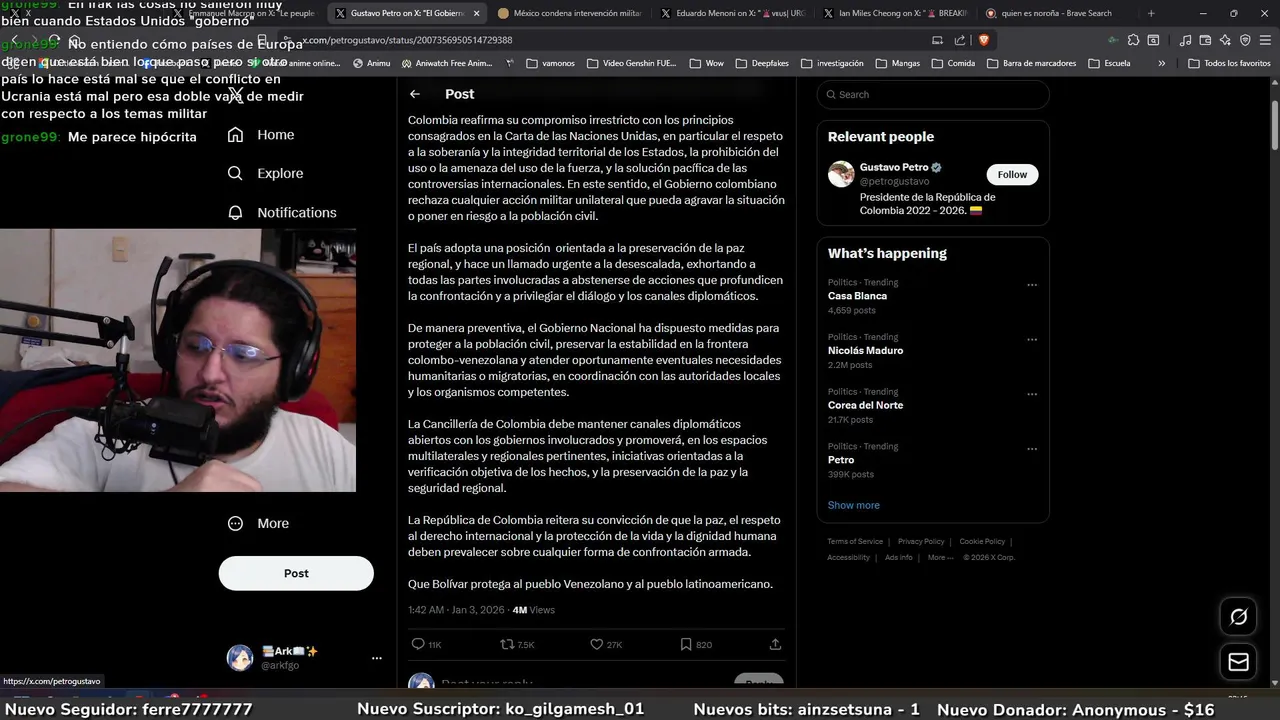Open Brave VPN shield toolbar icon

pos(1245,40)
